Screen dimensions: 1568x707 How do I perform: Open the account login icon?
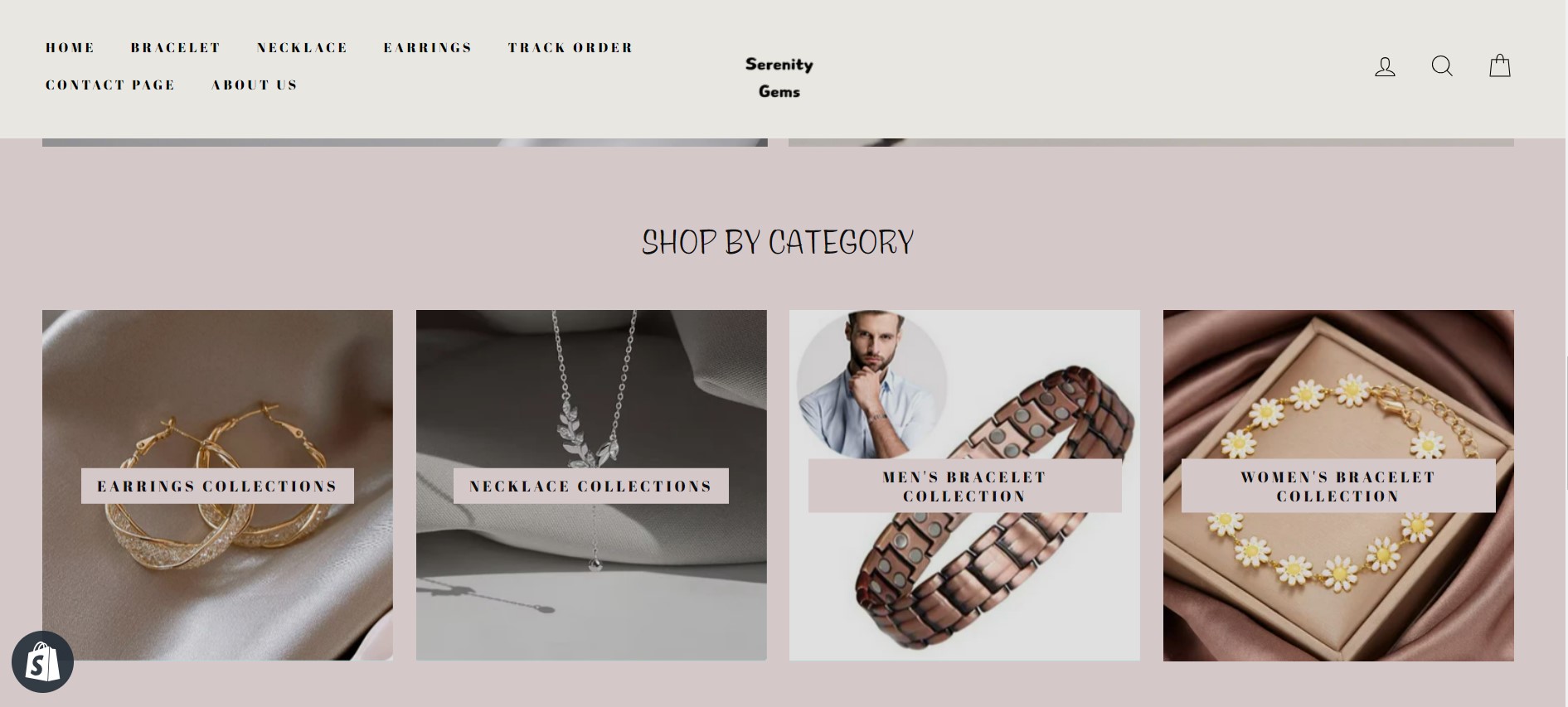click(x=1385, y=66)
